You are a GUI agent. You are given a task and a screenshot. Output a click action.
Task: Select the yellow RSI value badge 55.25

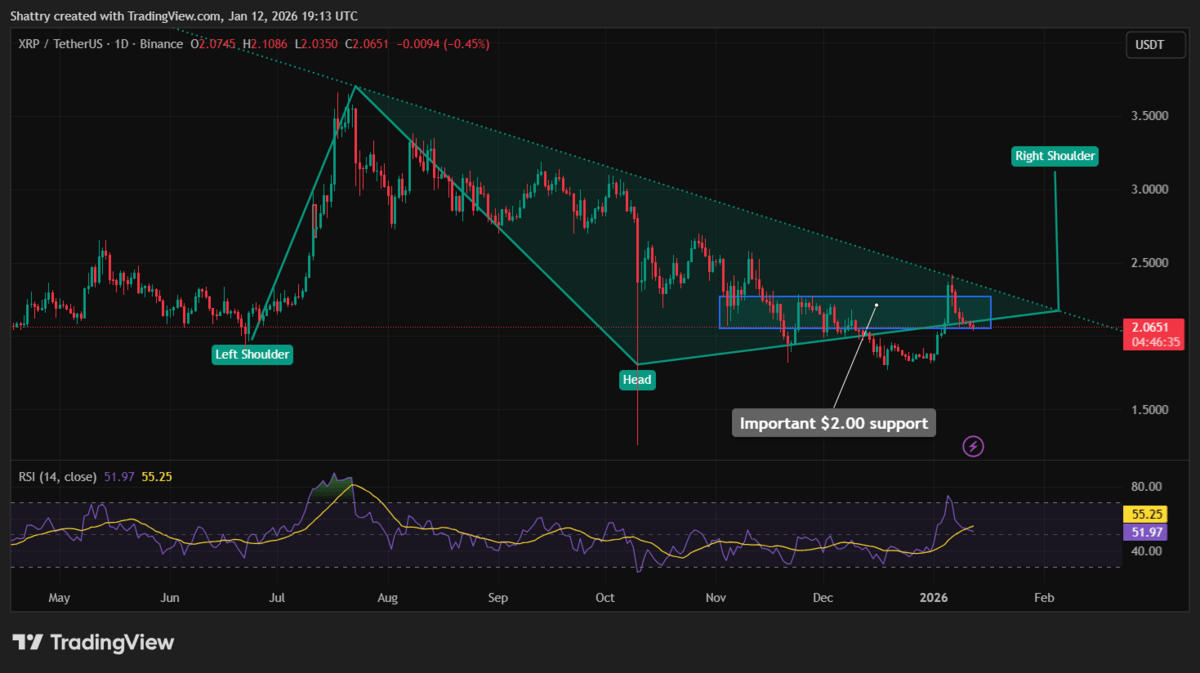(x=1146, y=513)
